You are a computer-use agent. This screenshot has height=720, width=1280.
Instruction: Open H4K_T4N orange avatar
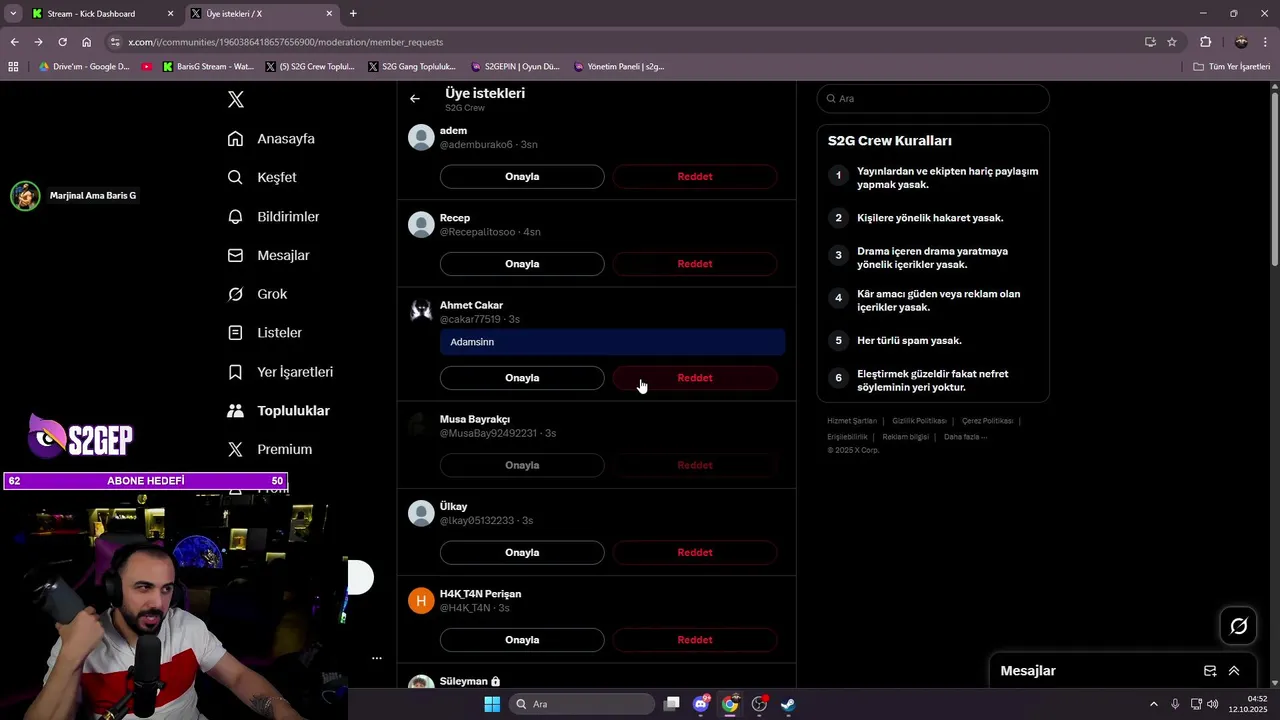click(421, 600)
